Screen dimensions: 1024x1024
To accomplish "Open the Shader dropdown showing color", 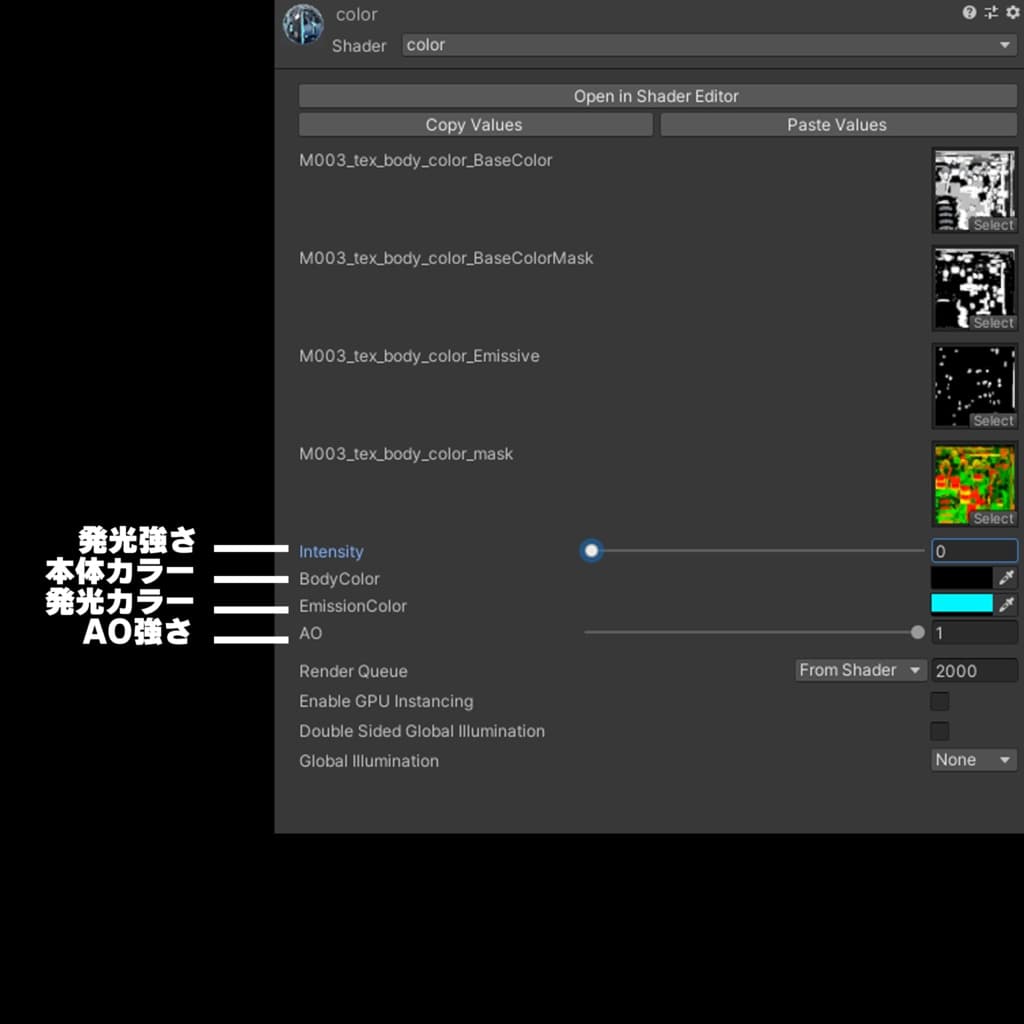I will [709, 45].
